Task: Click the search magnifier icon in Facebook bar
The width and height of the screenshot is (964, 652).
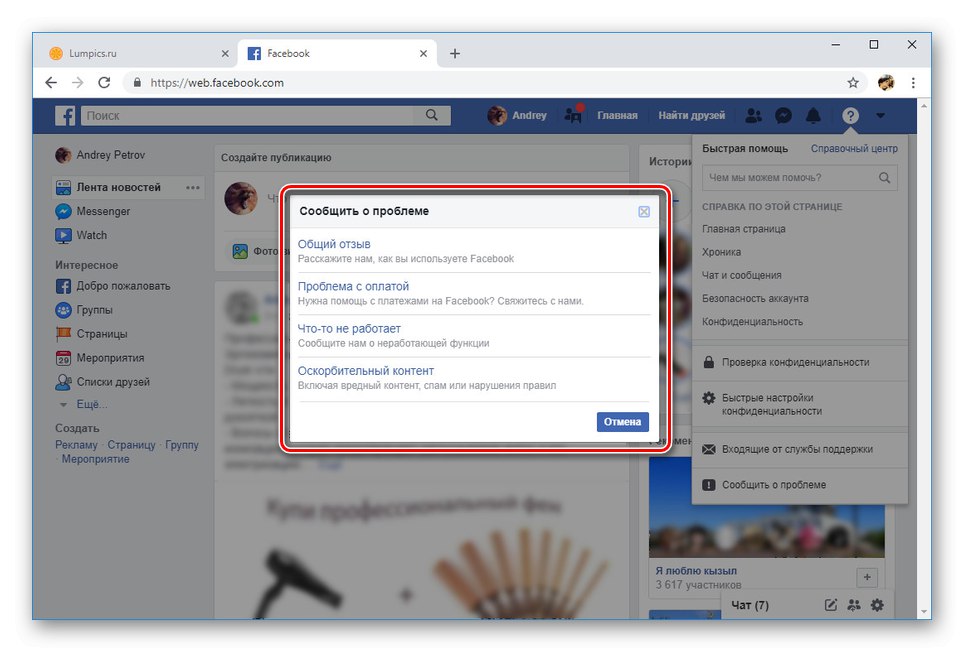Action: click(x=432, y=116)
